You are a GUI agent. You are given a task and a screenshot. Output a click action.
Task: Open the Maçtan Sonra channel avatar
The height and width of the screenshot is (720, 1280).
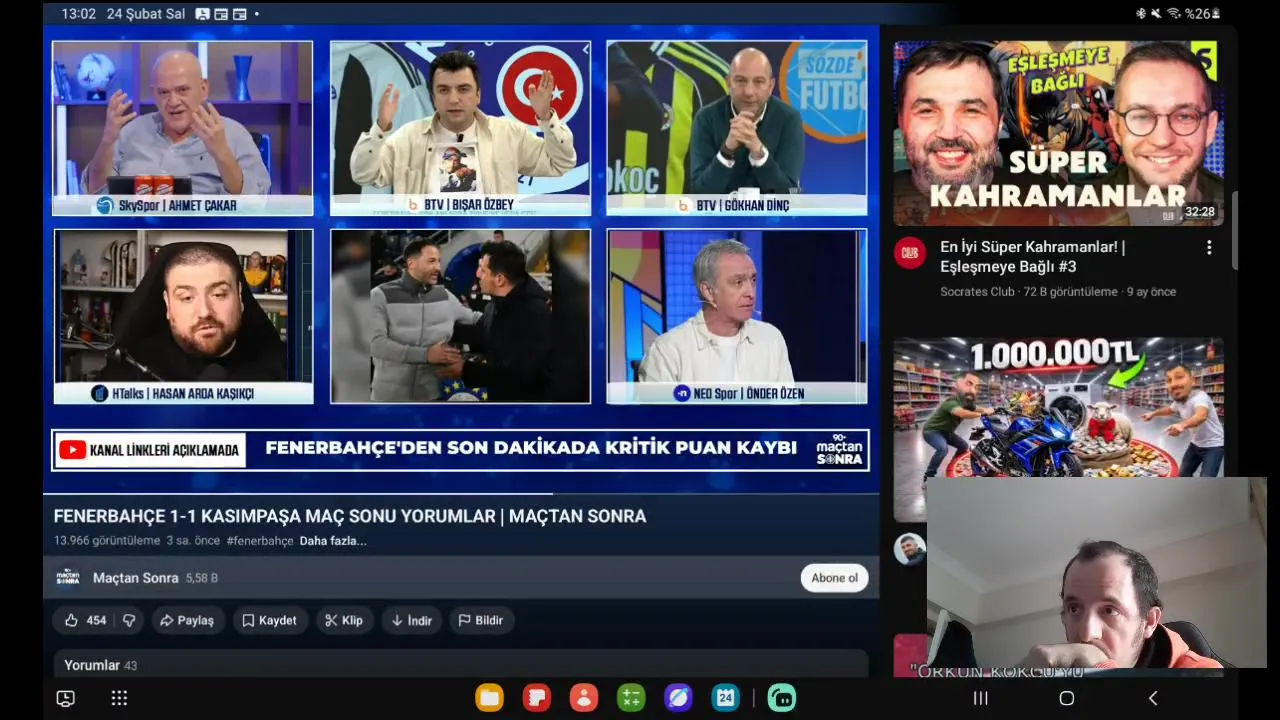pyautogui.click(x=68, y=578)
